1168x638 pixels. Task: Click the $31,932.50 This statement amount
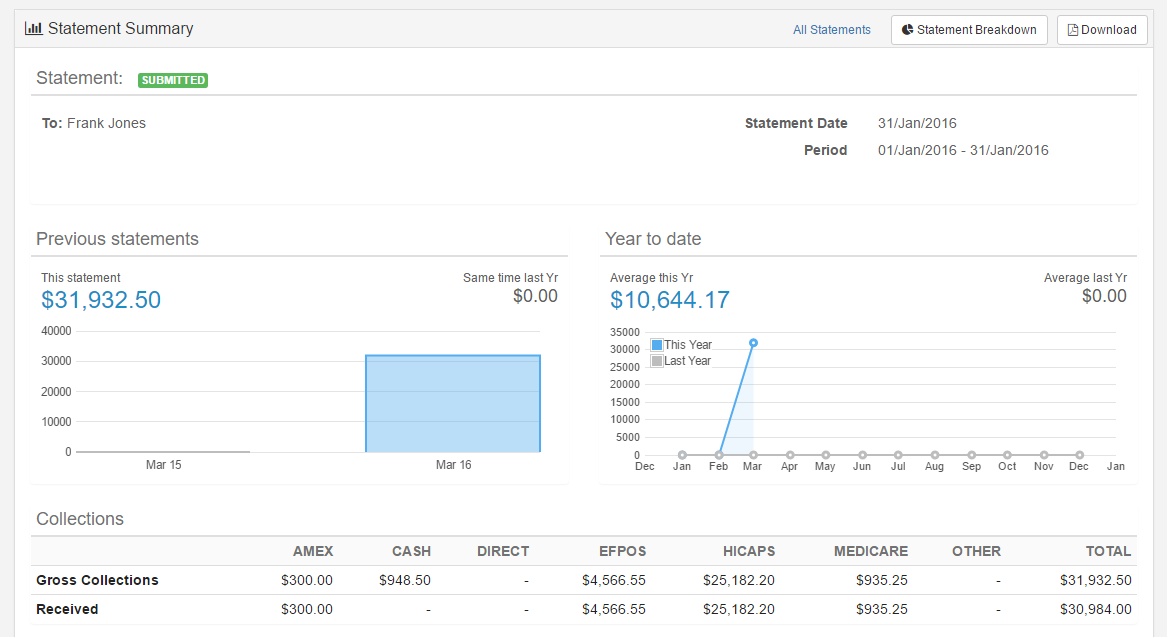pyautogui.click(x=101, y=300)
